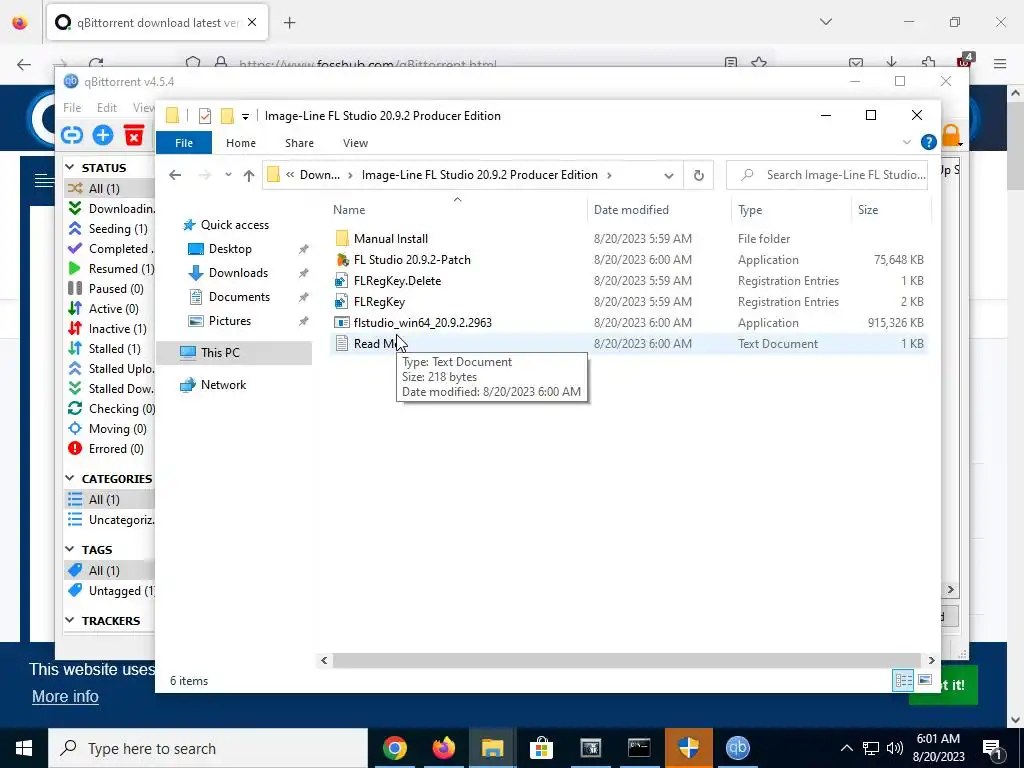The height and width of the screenshot is (768, 1024).
Task: Select the Read Me text document icon
Action: point(342,344)
